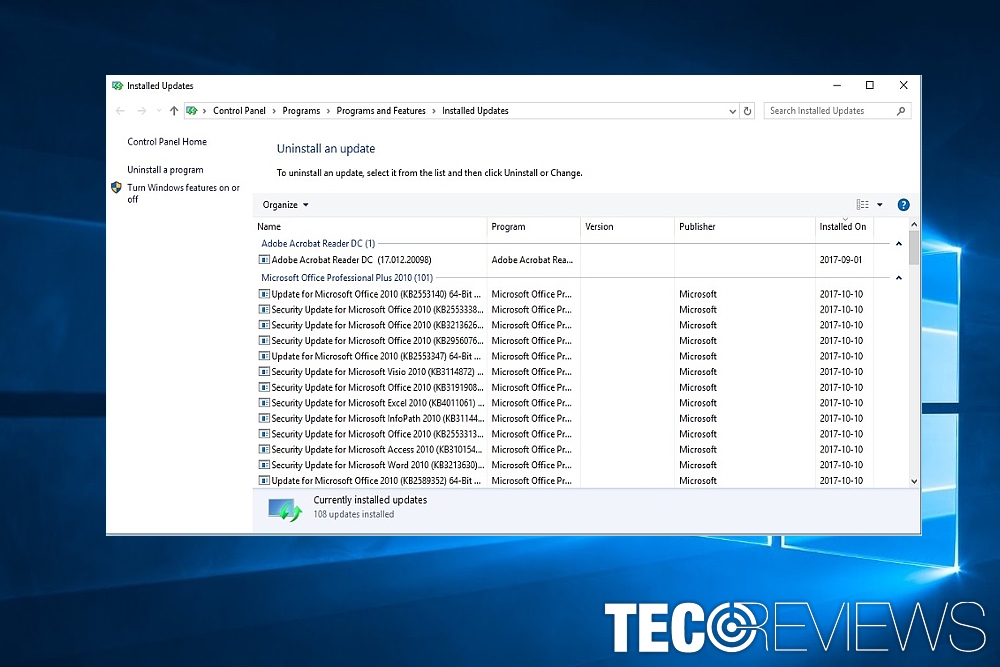Click the scroll down arrow of updates list
This screenshot has height=667, width=1000.
pyautogui.click(x=914, y=482)
